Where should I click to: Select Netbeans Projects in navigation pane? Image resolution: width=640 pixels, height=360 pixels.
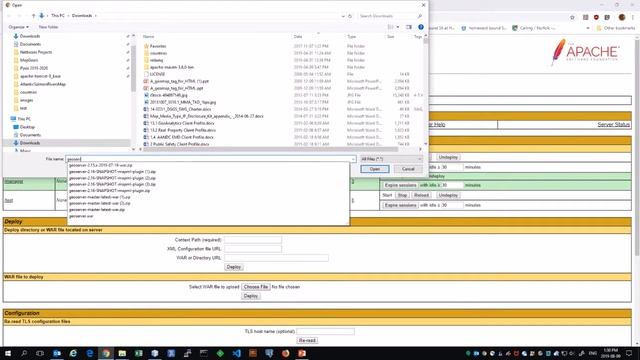(x=36, y=52)
